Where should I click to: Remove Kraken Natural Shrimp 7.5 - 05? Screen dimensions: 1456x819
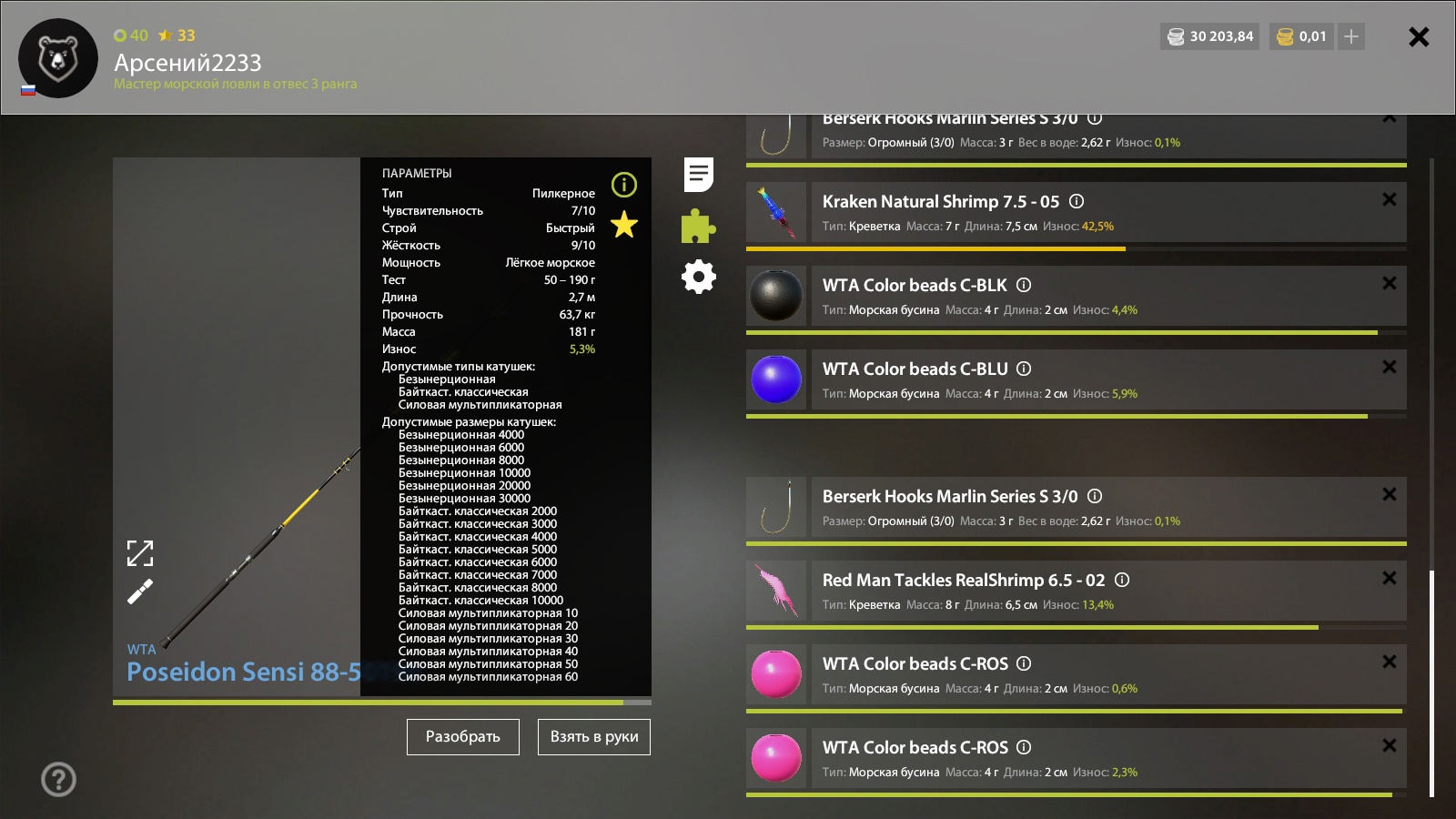tap(1390, 199)
